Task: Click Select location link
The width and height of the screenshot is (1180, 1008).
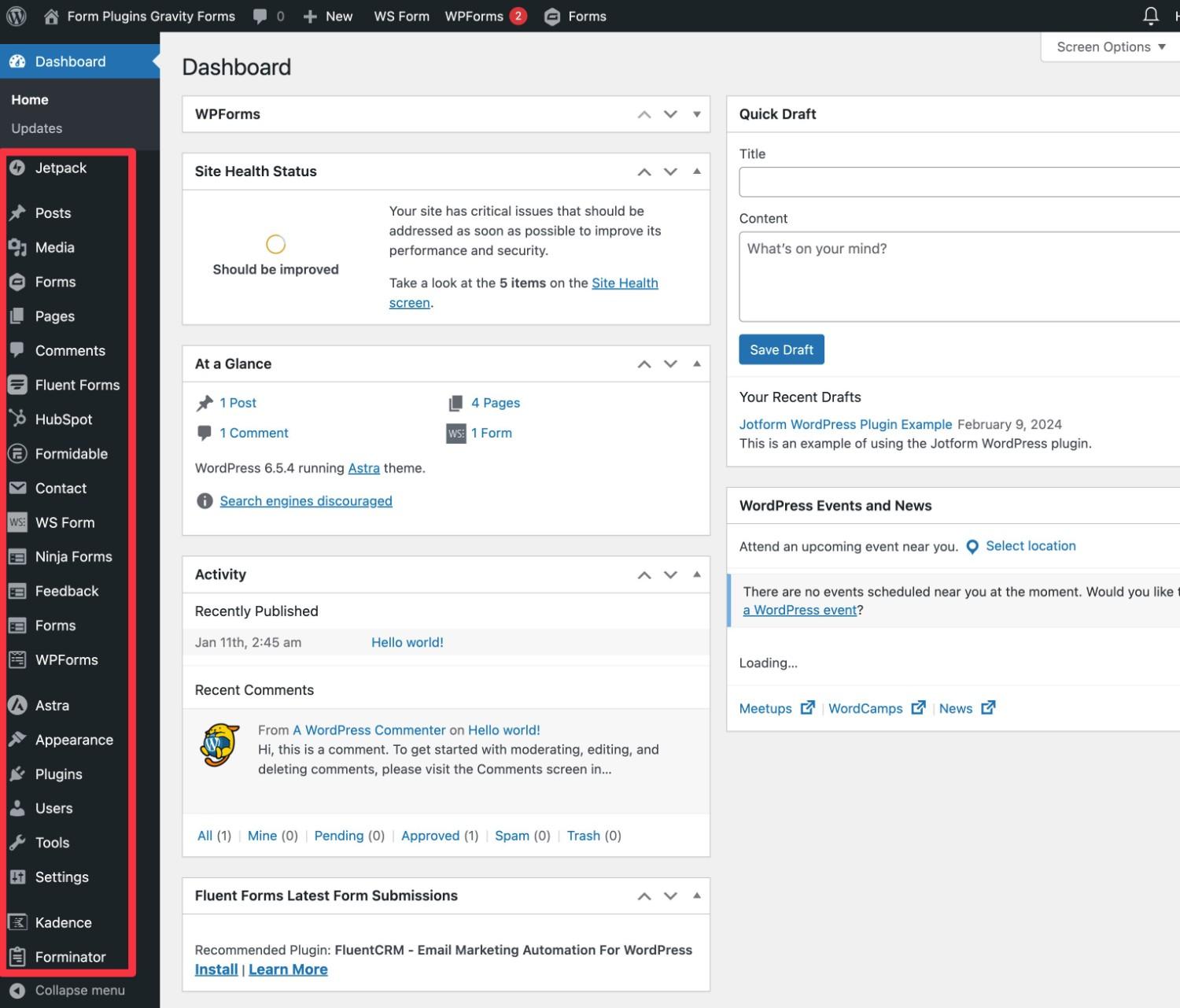Action: click(x=1031, y=546)
